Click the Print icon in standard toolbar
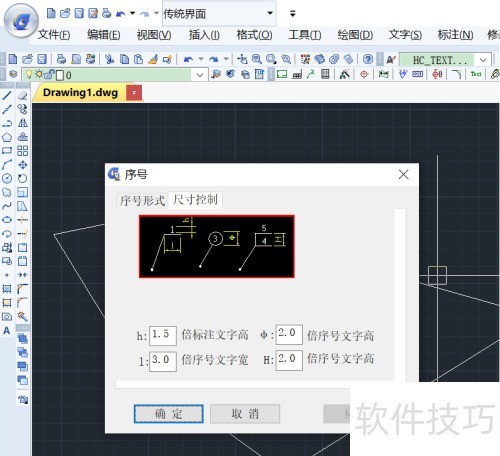This screenshot has width=500, height=456. click(61, 59)
